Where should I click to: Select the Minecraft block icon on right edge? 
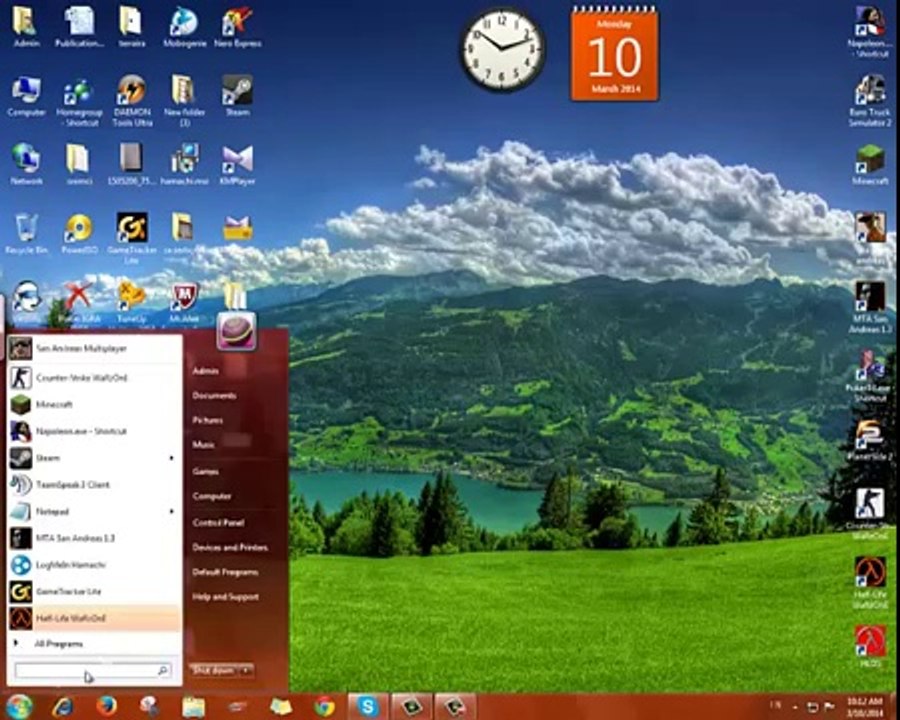click(870, 164)
